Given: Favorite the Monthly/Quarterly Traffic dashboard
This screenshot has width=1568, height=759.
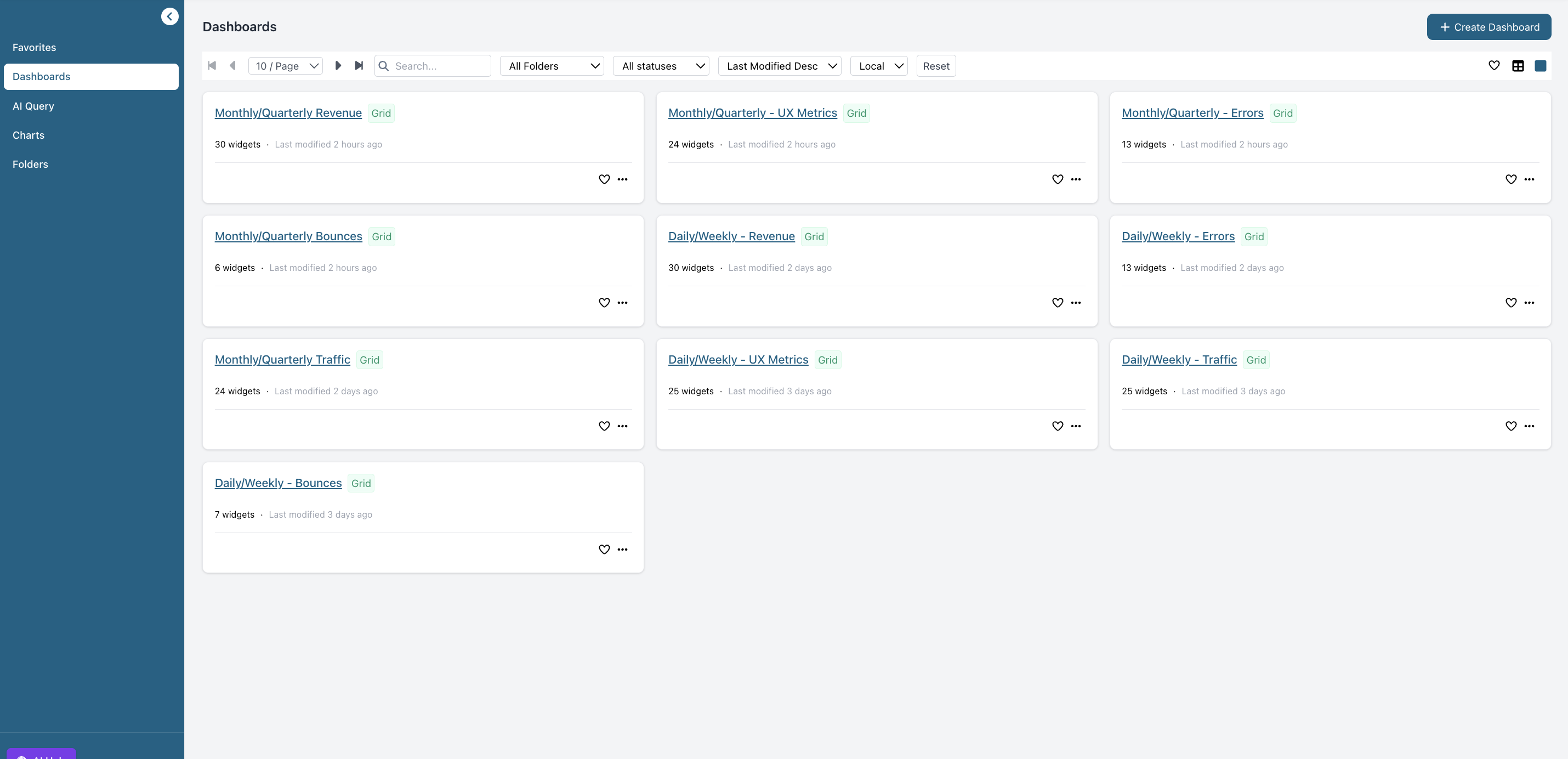Looking at the screenshot, I should coord(604,426).
